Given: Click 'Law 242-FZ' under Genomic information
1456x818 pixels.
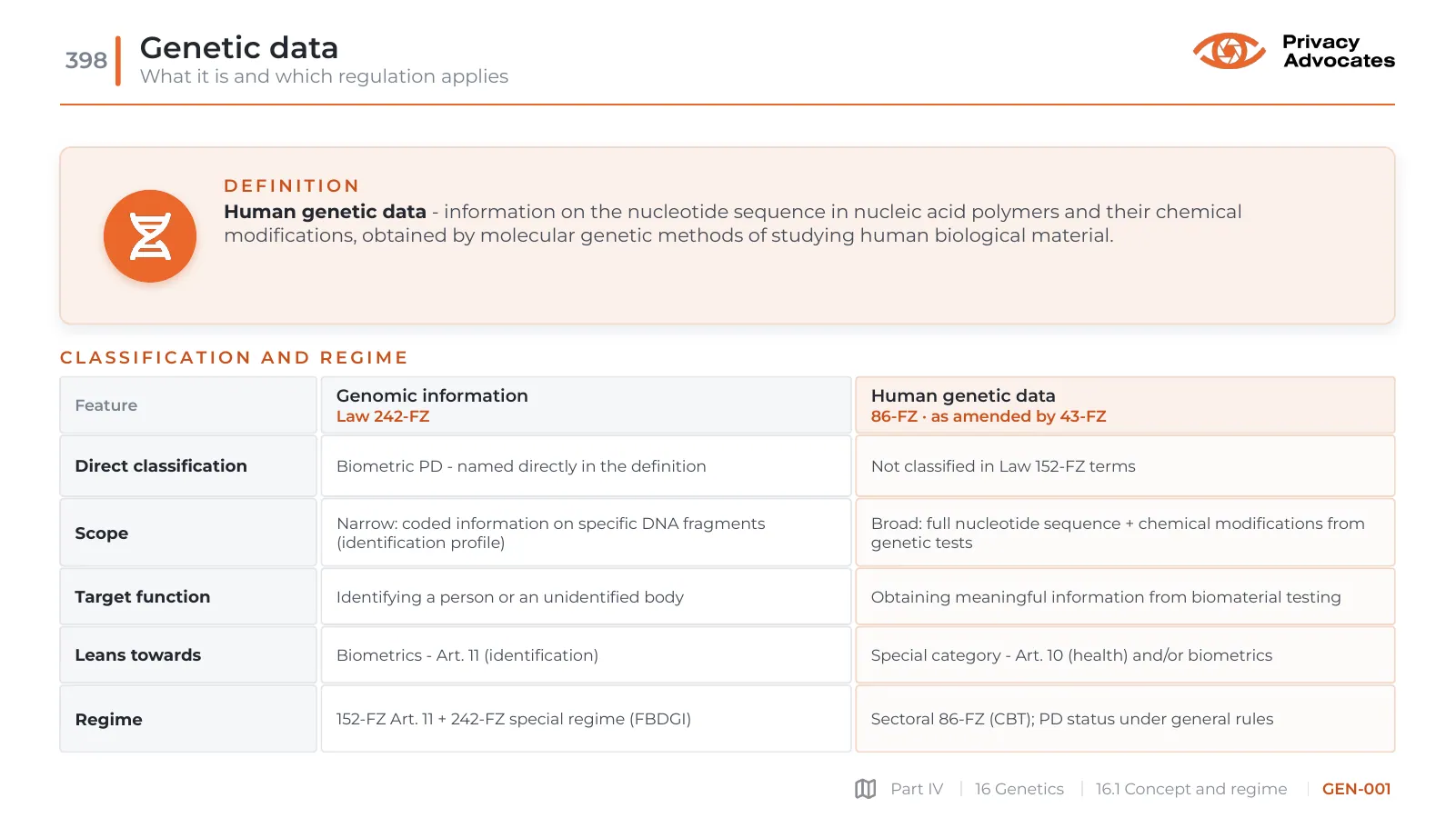Looking at the screenshot, I should coord(383,416).
